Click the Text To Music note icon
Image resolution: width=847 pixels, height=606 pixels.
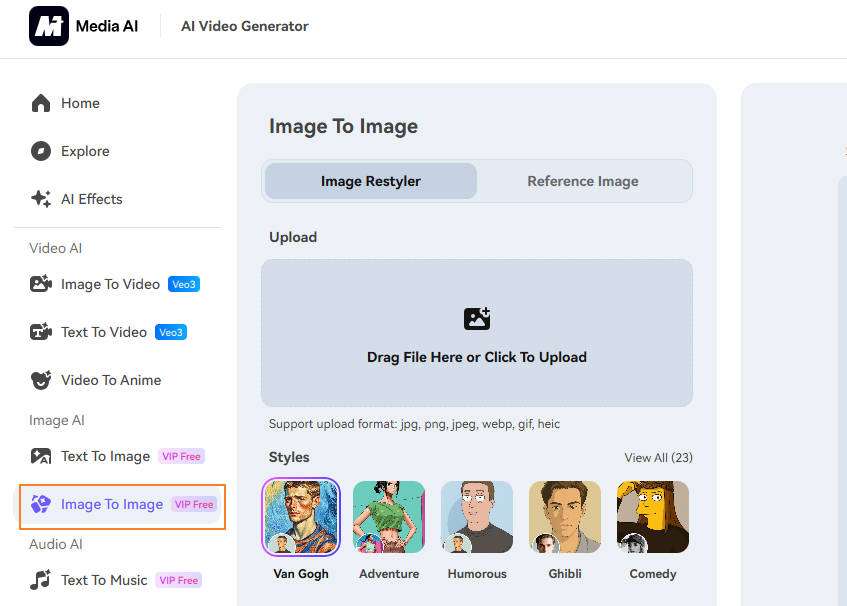tap(41, 580)
